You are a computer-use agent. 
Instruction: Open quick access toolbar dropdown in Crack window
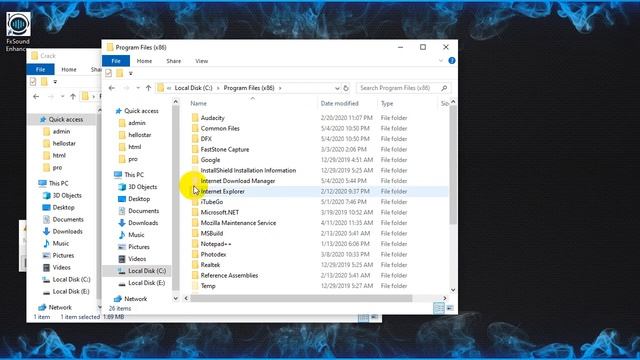pyautogui.click(x=55, y=82)
